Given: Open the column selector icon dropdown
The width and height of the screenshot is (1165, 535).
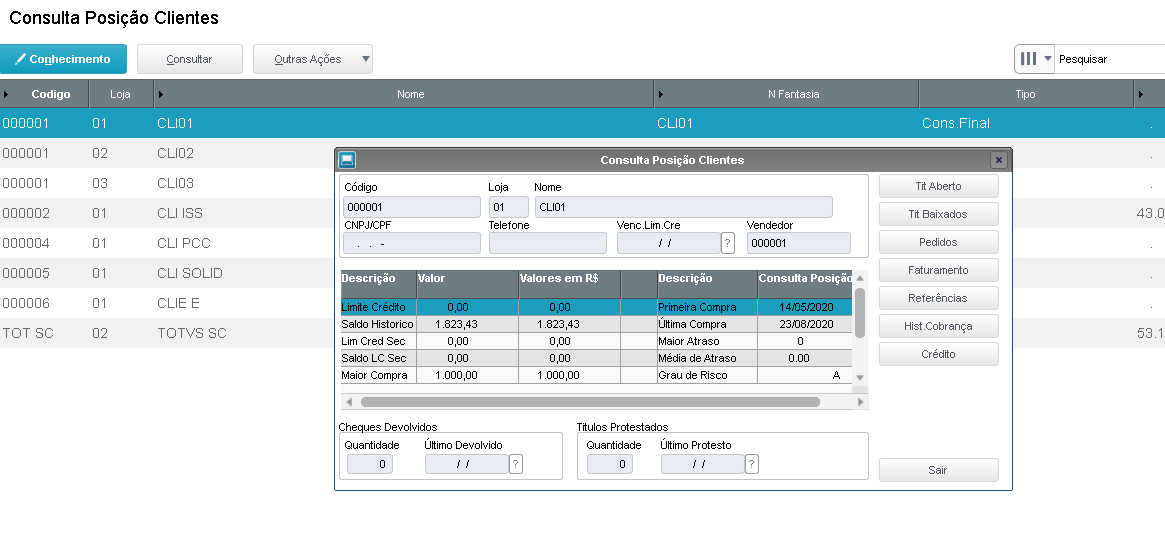Looking at the screenshot, I should coord(1035,59).
